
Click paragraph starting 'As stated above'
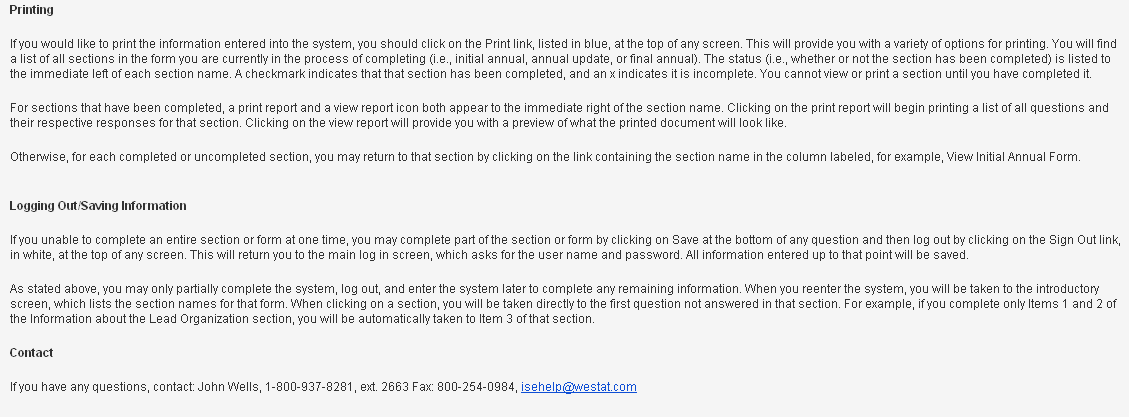[563, 304]
